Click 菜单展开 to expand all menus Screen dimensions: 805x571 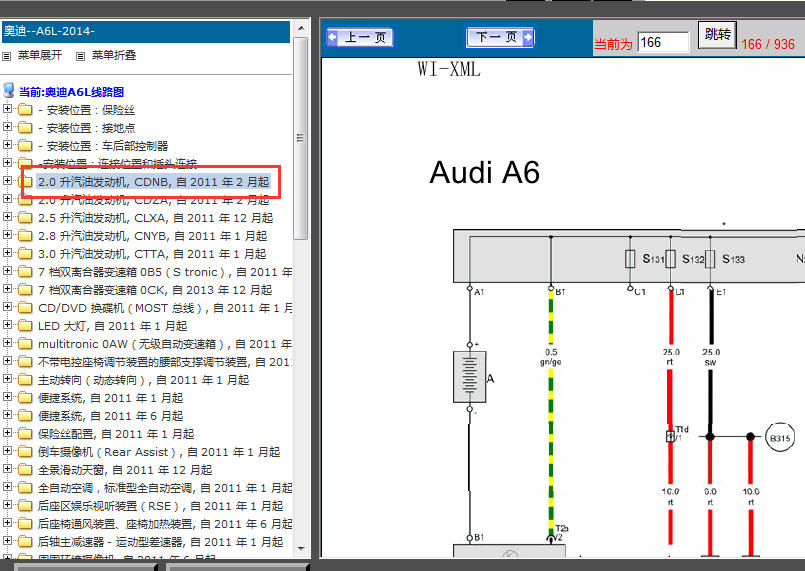coord(40,55)
